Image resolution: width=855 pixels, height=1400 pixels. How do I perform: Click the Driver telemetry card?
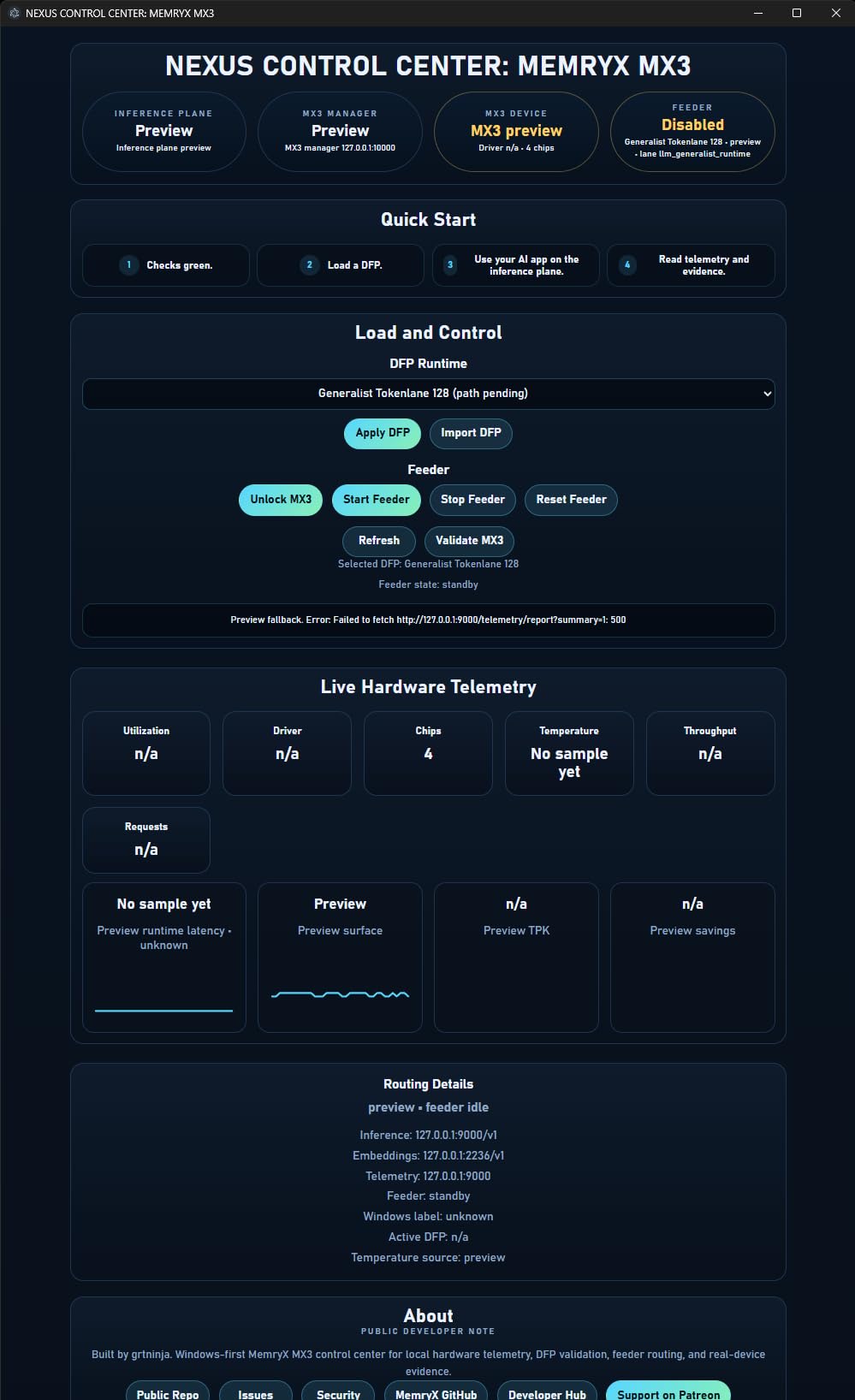(x=287, y=753)
